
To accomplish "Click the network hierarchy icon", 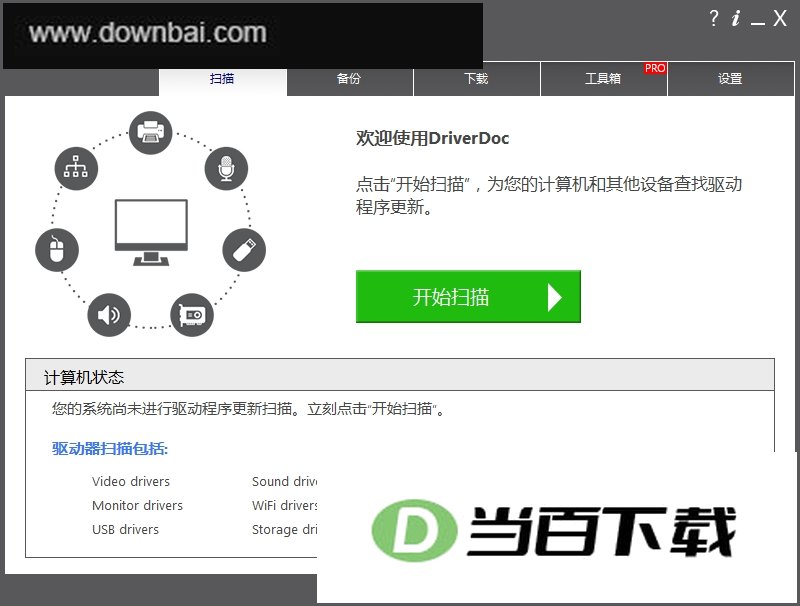I will (76, 168).
